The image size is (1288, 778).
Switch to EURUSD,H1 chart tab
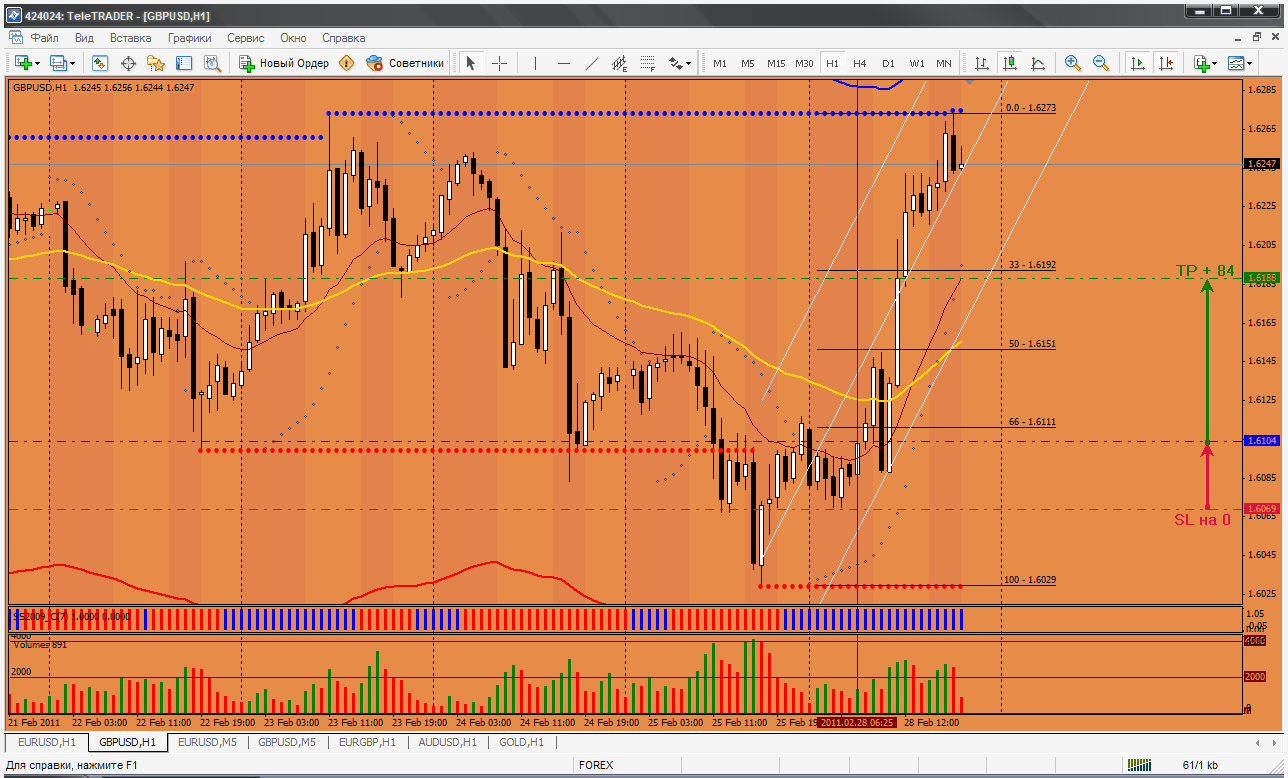click(x=46, y=742)
